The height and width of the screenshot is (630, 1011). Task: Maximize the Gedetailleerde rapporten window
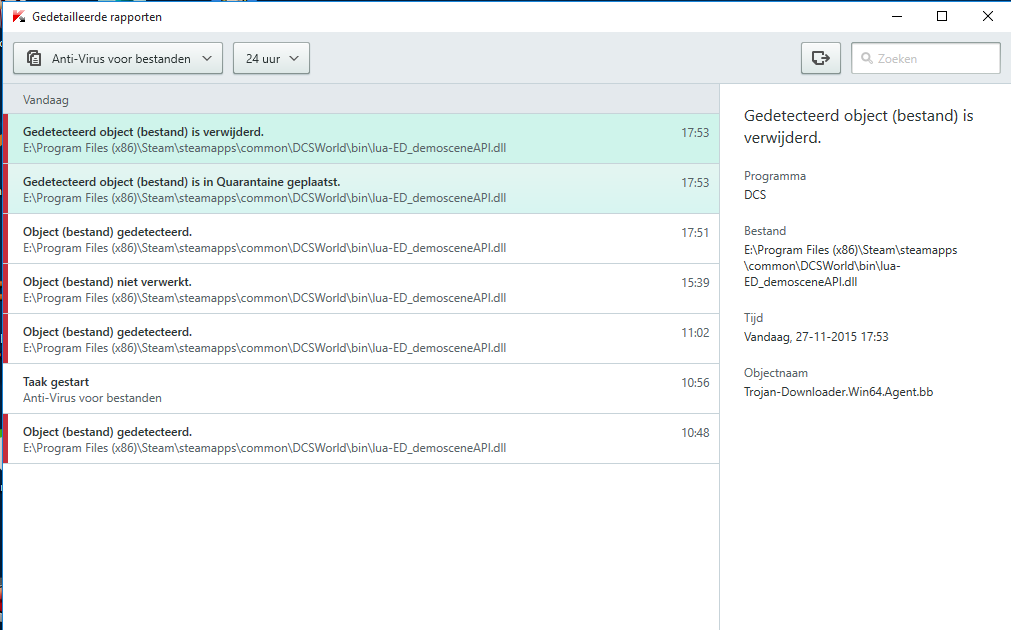tap(942, 16)
